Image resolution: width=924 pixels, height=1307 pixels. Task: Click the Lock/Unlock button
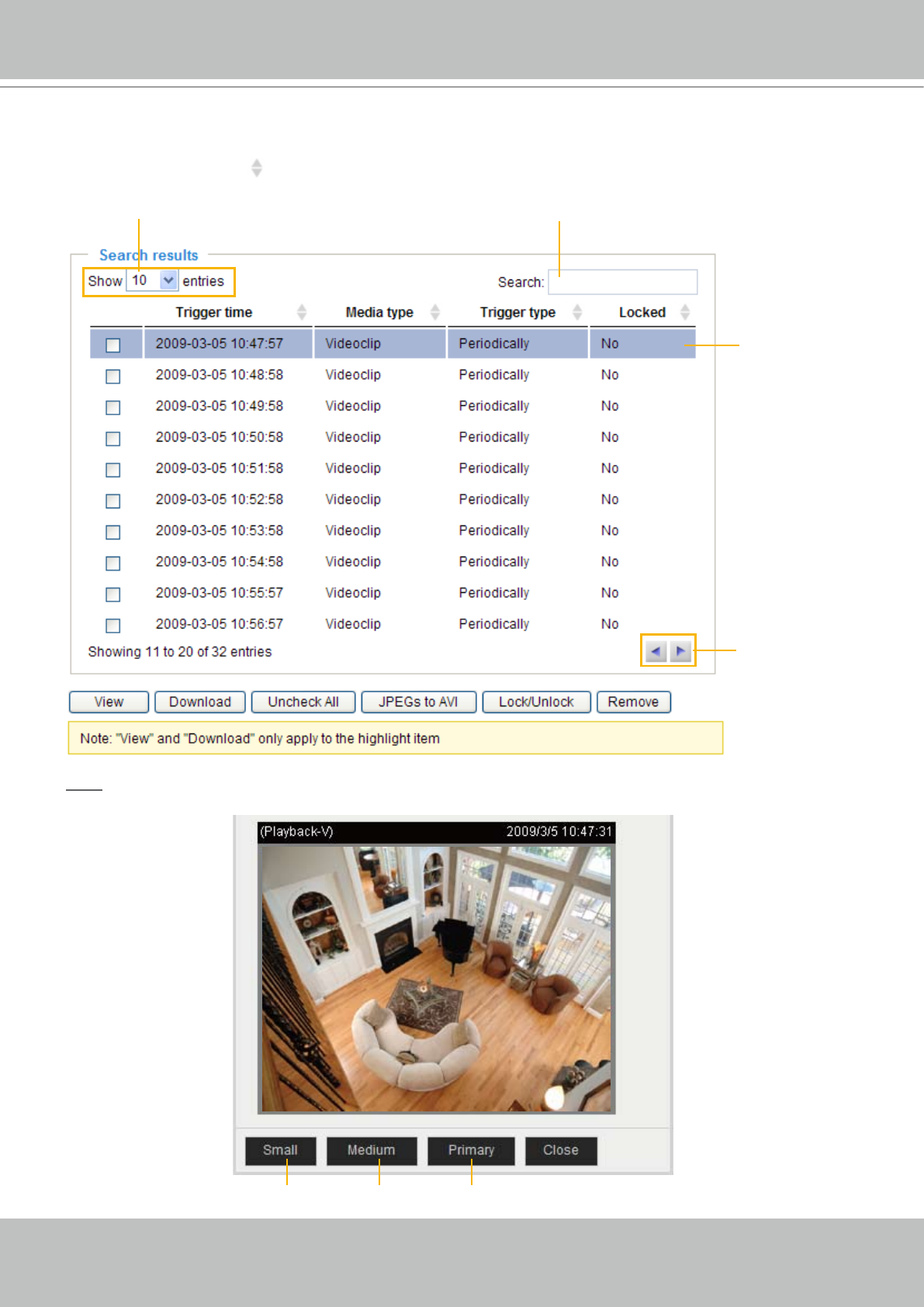coord(536,702)
